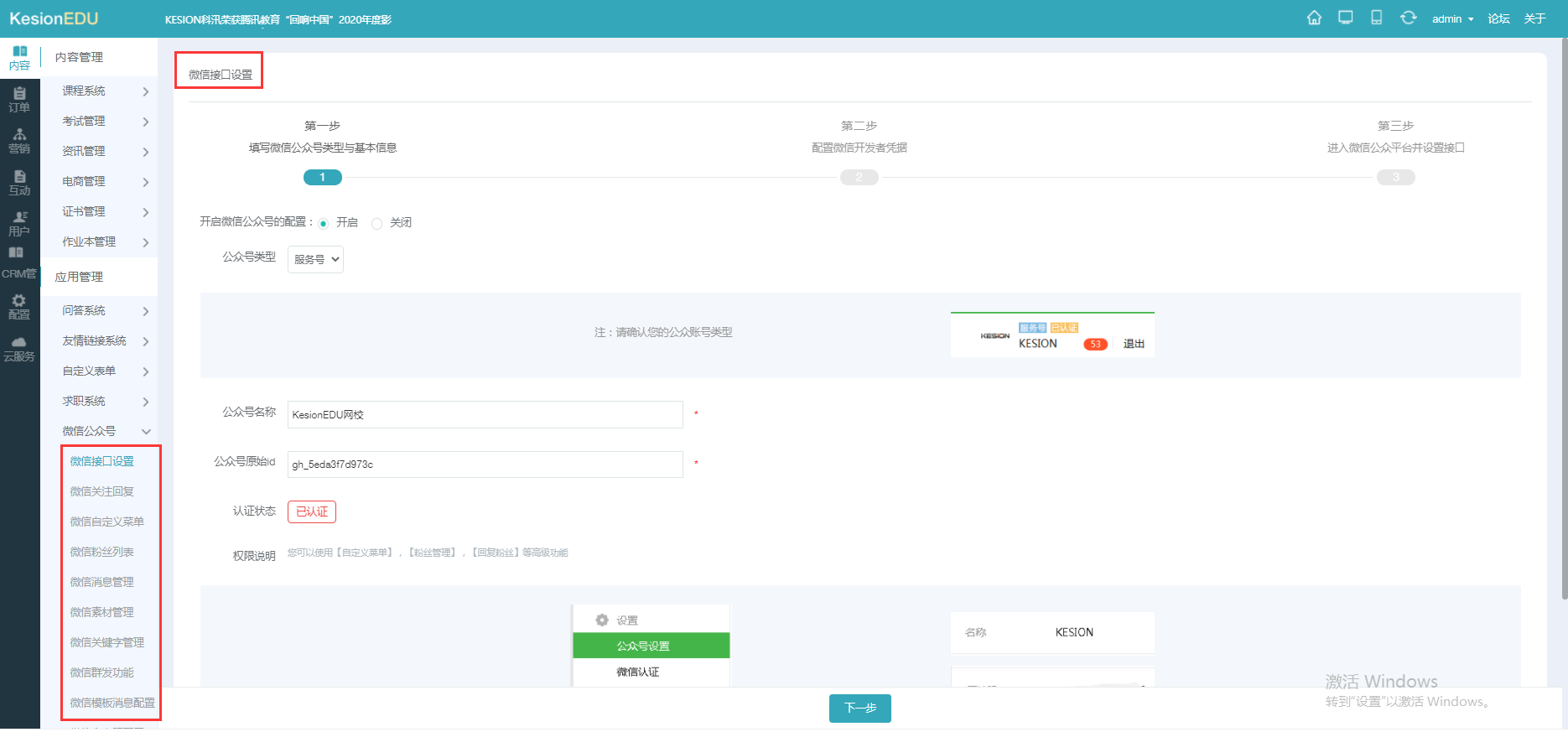Image resolution: width=1568 pixels, height=732 pixels.
Task: Open the 用户 sidebar section
Action: [19, 224]
